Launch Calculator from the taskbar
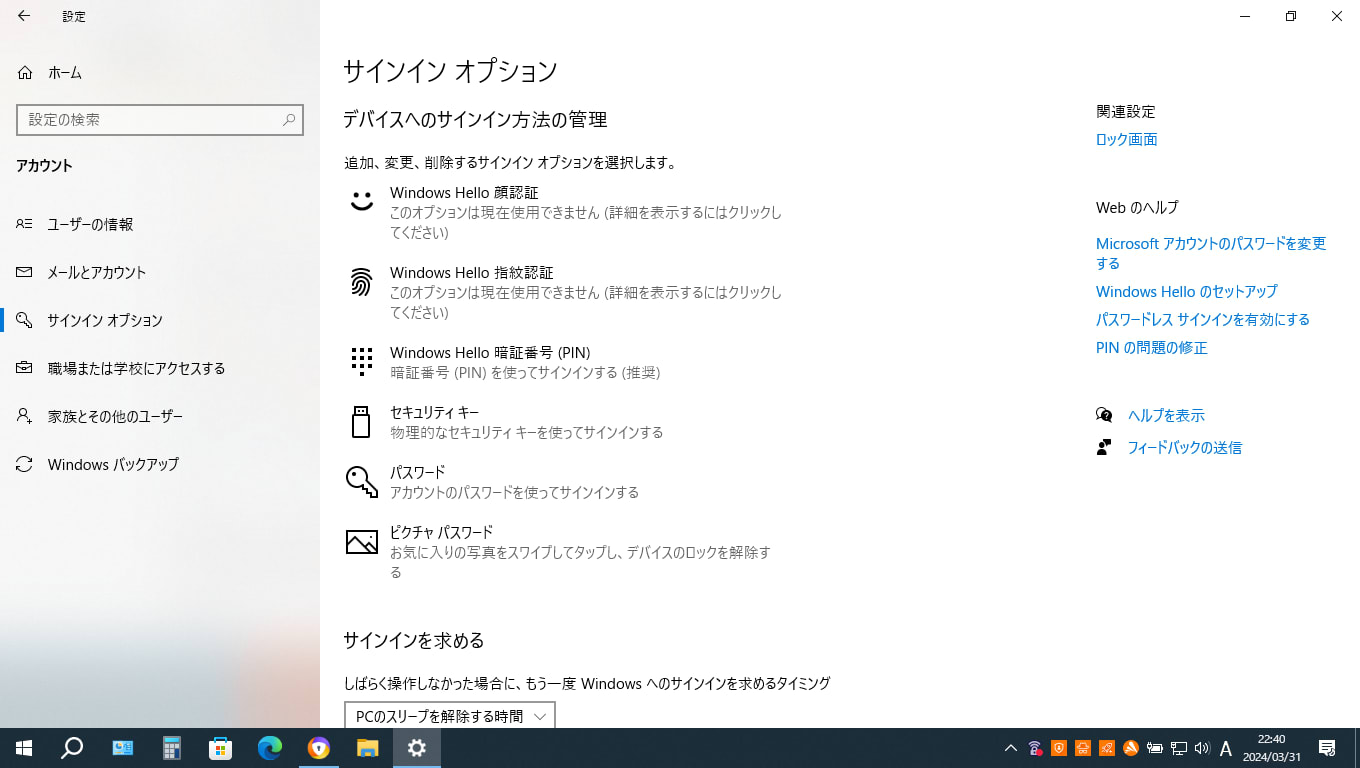Image resolution: width=1360 pixels, height=768 pixels. 171,748
